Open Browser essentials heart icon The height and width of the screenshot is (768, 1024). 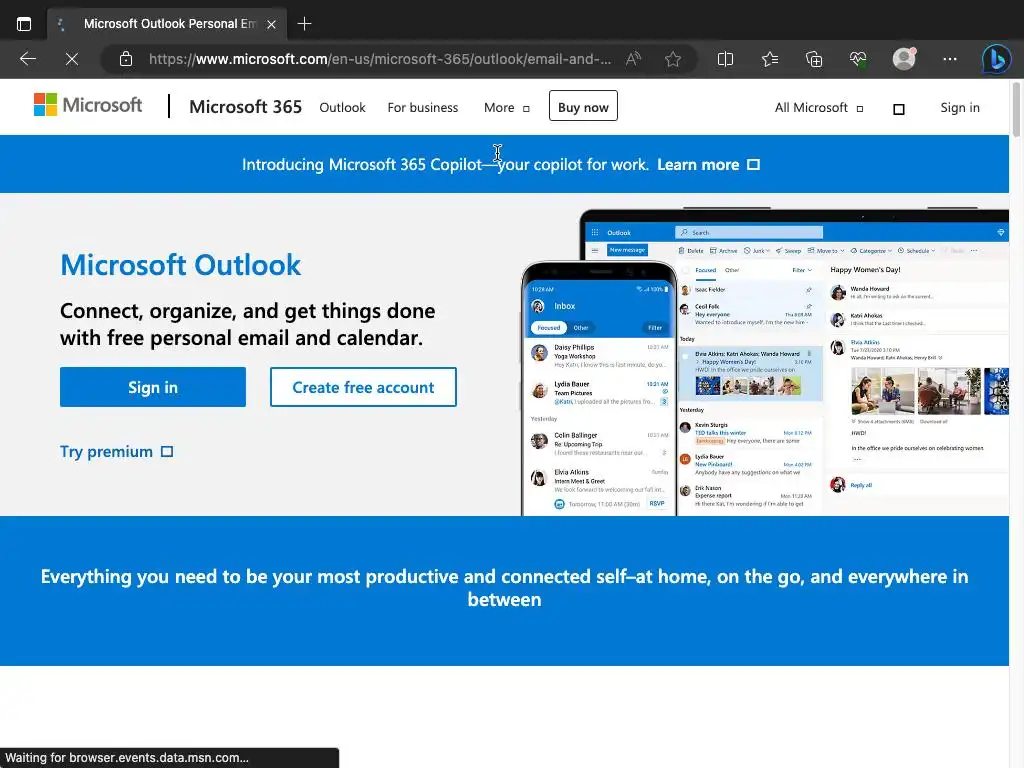point(858,59)
